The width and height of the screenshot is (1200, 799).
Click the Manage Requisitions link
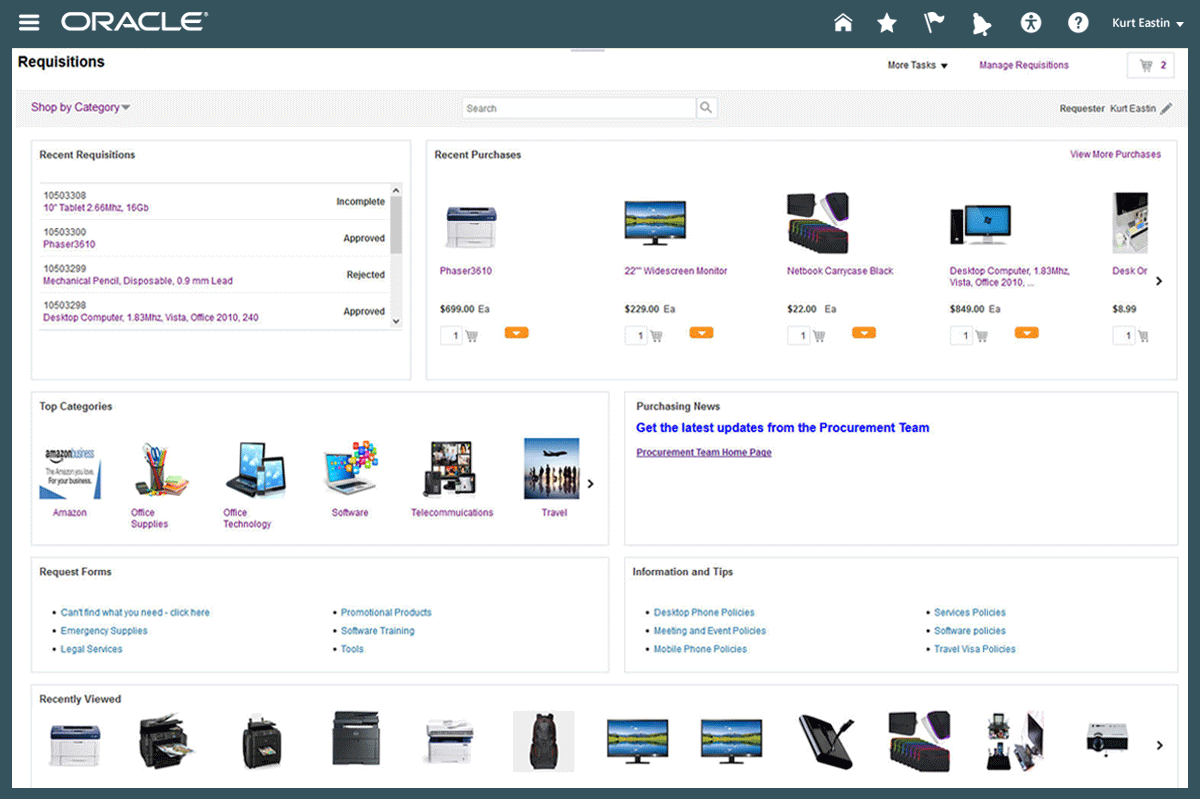click(x=1023, y=65)
